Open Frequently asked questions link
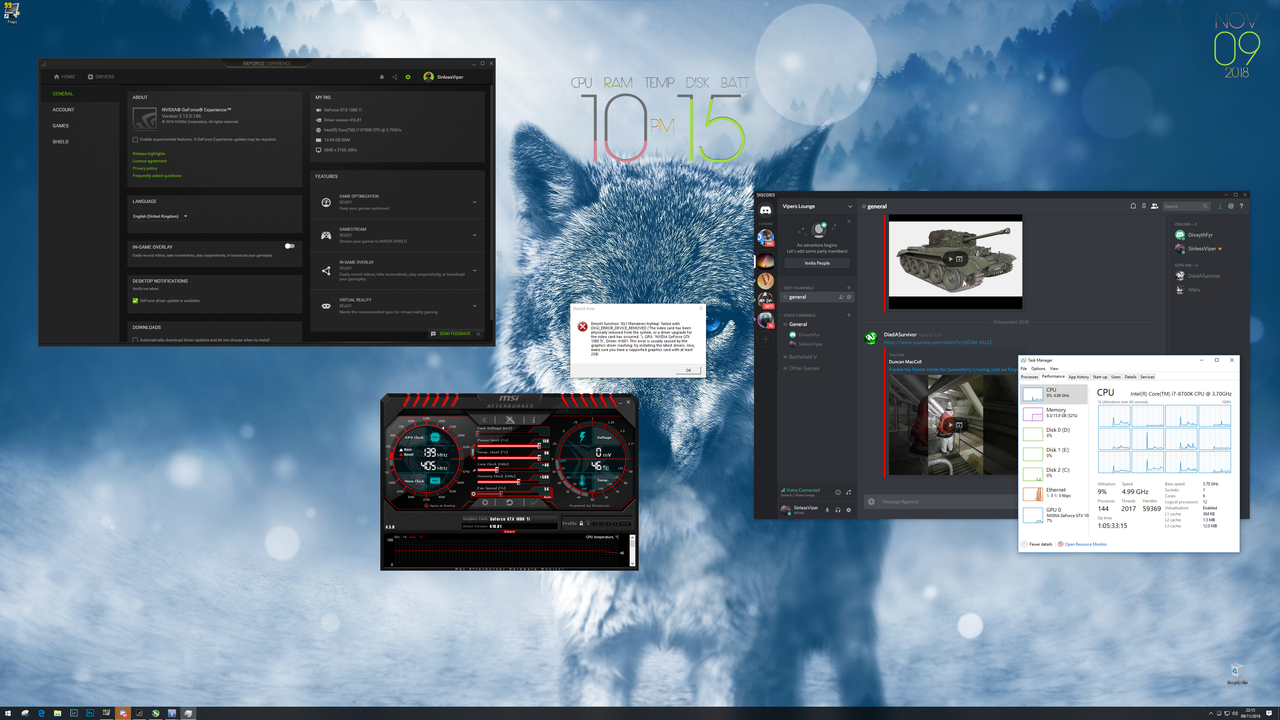1280x720 pixels. tap(157, 176)
